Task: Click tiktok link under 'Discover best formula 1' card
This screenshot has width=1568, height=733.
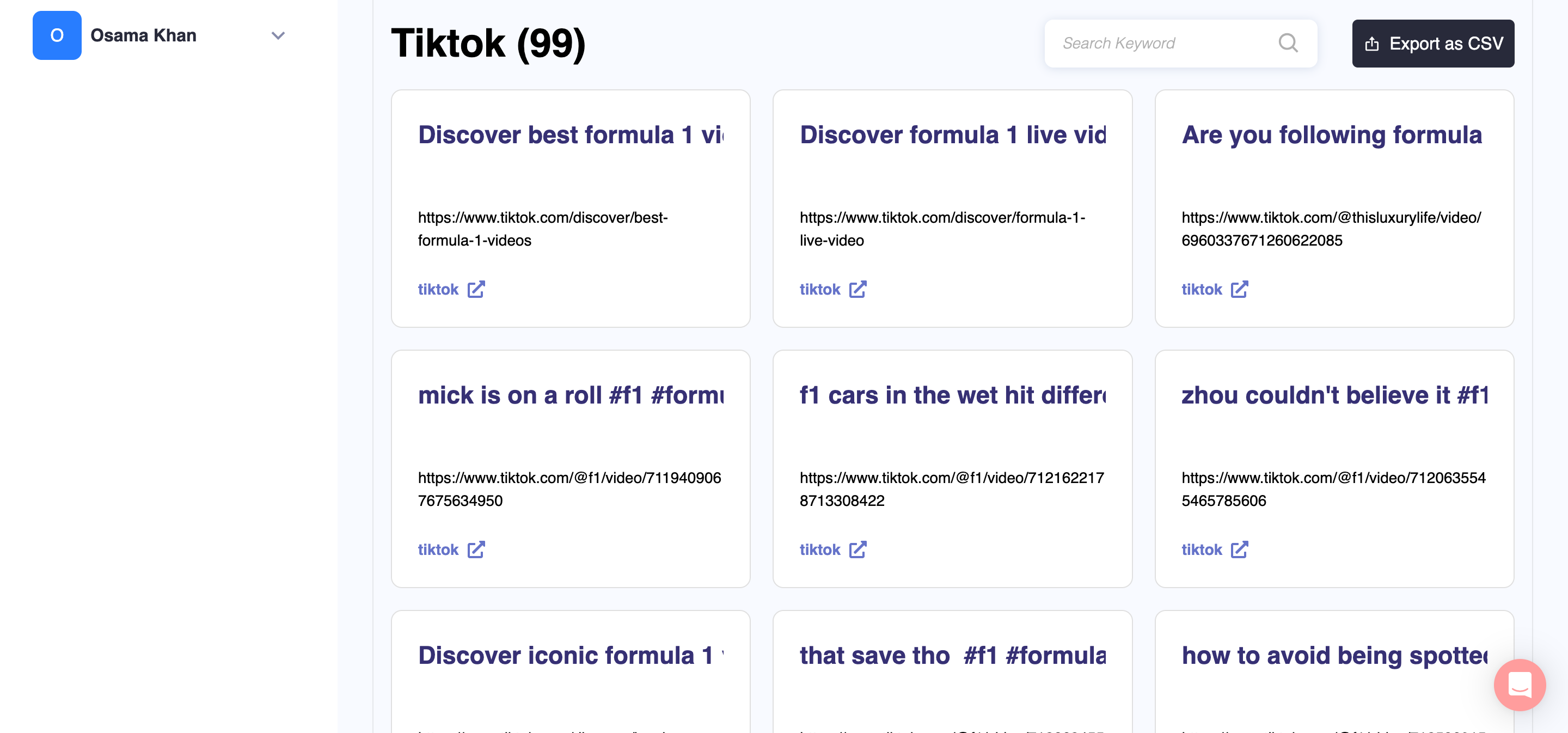Action: pos(438,289)
